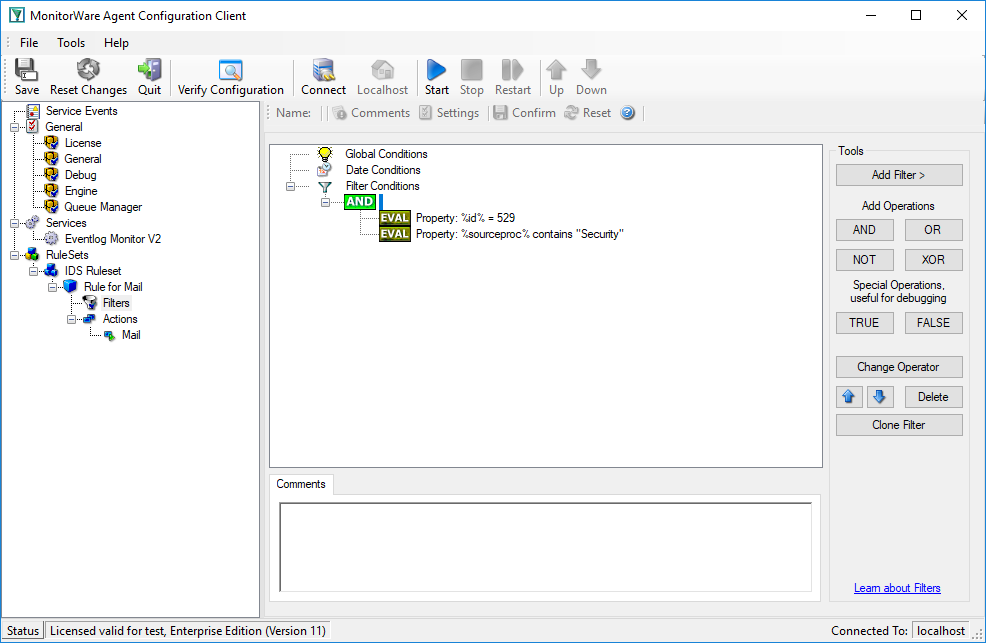Open the Tools menu
The width and height of the screenshot is (986, 643).
tap(71, 43)
